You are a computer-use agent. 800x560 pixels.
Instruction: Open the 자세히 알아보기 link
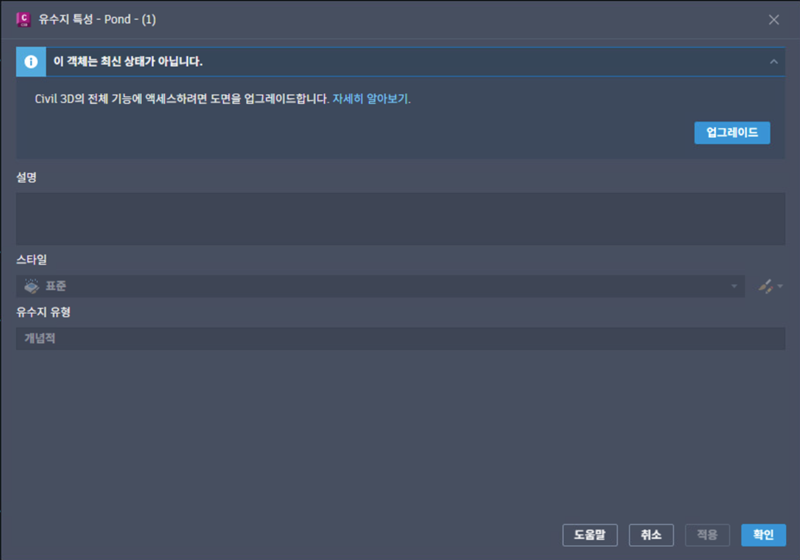[x=370, y=99]
